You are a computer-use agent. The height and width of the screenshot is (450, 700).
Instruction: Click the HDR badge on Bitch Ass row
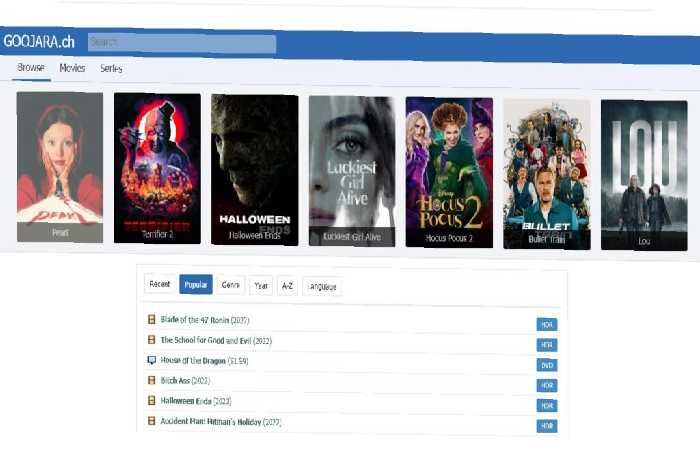(x=547, y=385)
